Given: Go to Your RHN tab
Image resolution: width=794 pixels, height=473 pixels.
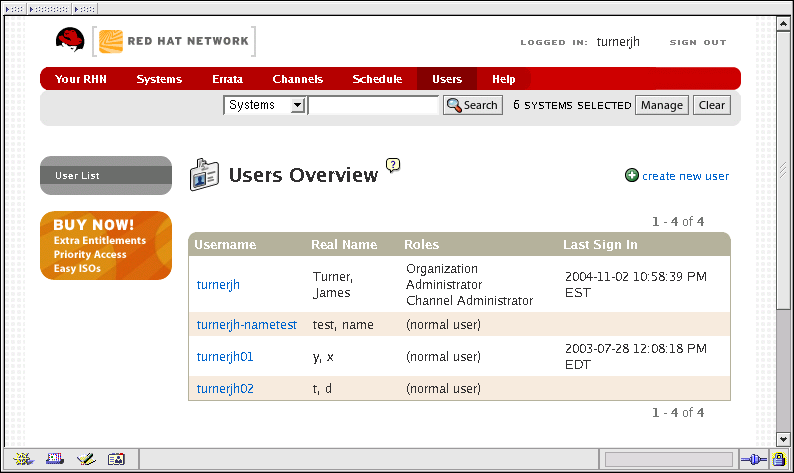Looking at the screenshot, I should tap(81, 79).
